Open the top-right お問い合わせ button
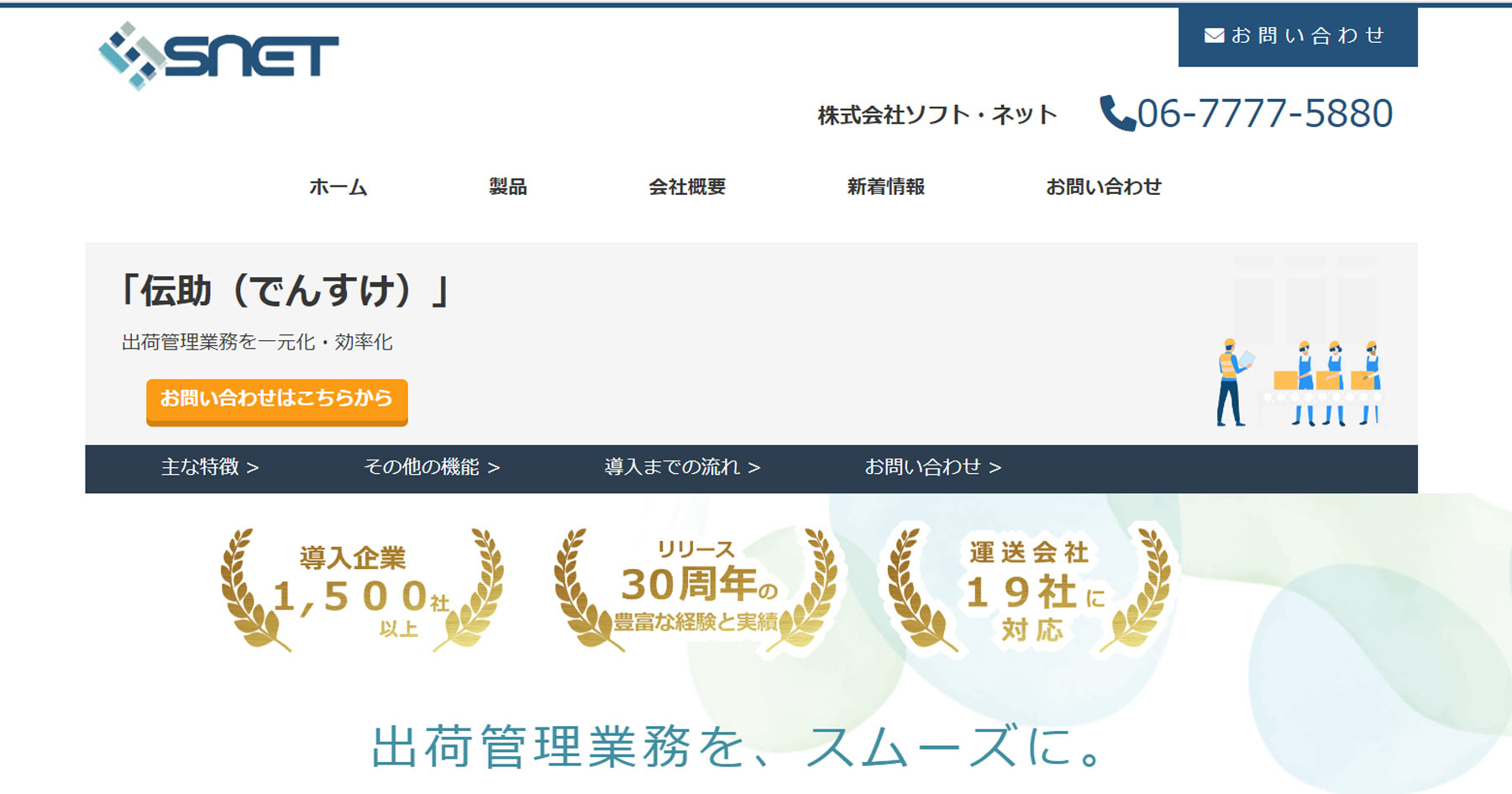This screenshot has width=1512, height=794. 1298,36
